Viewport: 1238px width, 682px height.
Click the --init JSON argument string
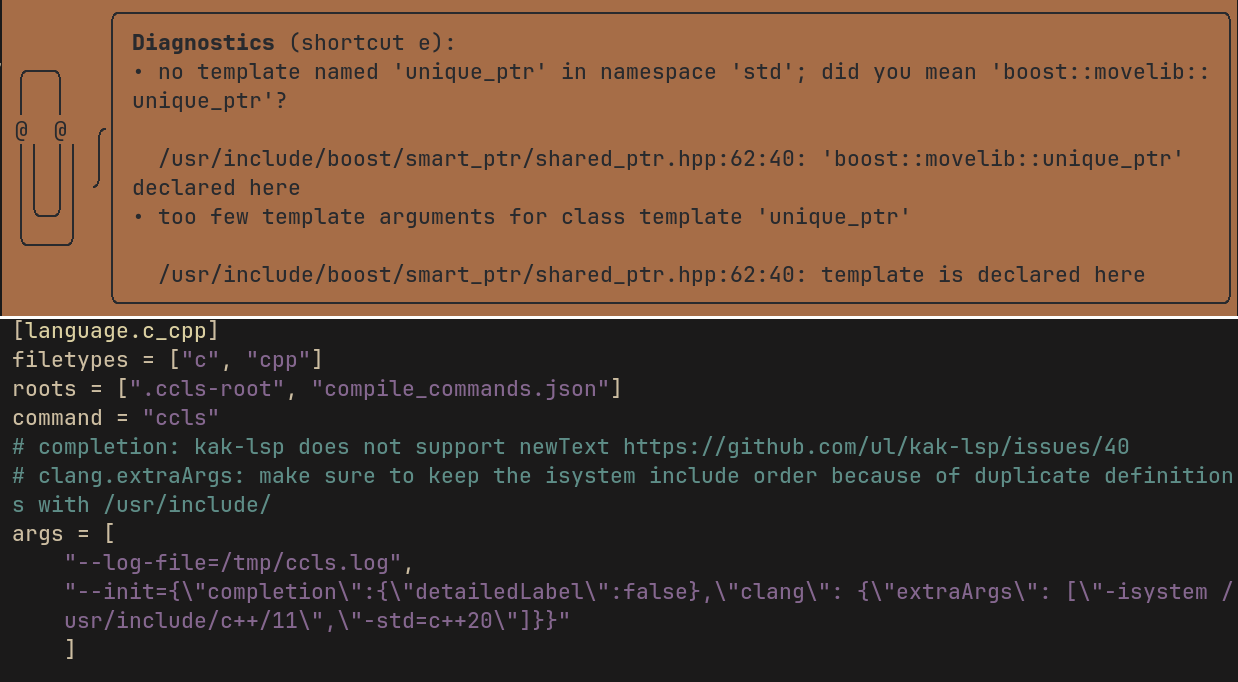649,606
